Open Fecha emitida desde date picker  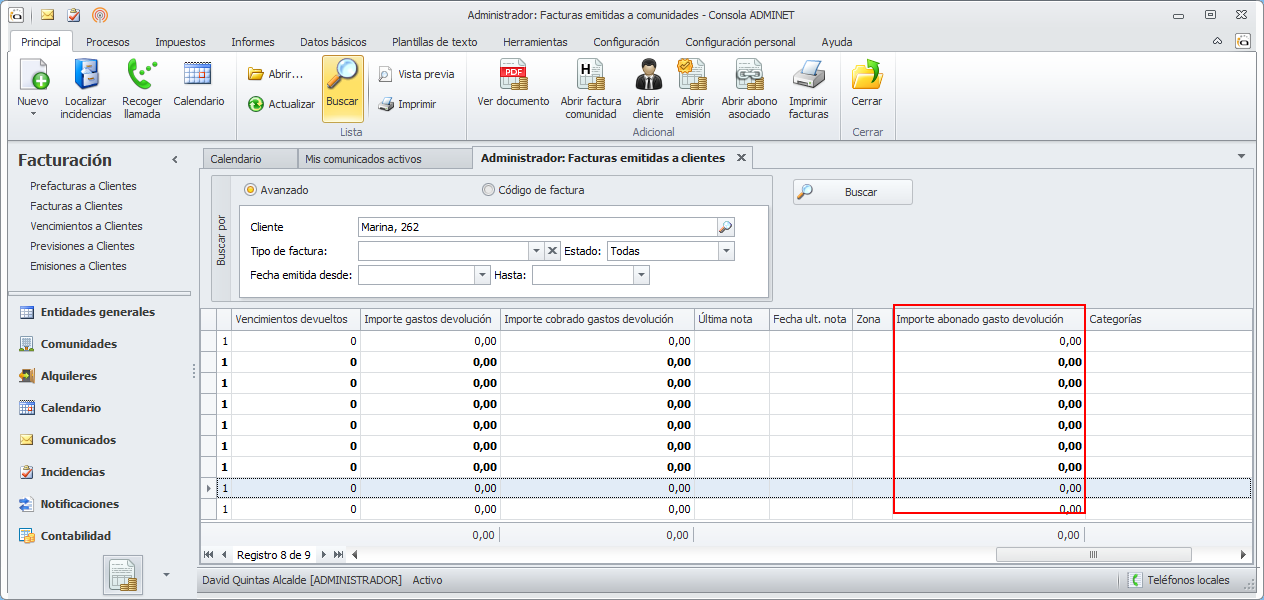click(482, 275)
